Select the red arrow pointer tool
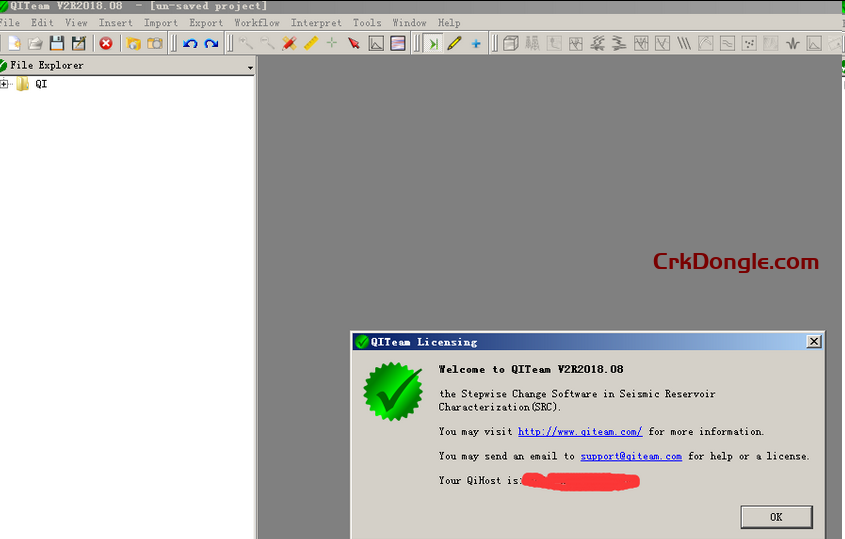Viewport: 845px width, 539px height. (x=354, y=43)
